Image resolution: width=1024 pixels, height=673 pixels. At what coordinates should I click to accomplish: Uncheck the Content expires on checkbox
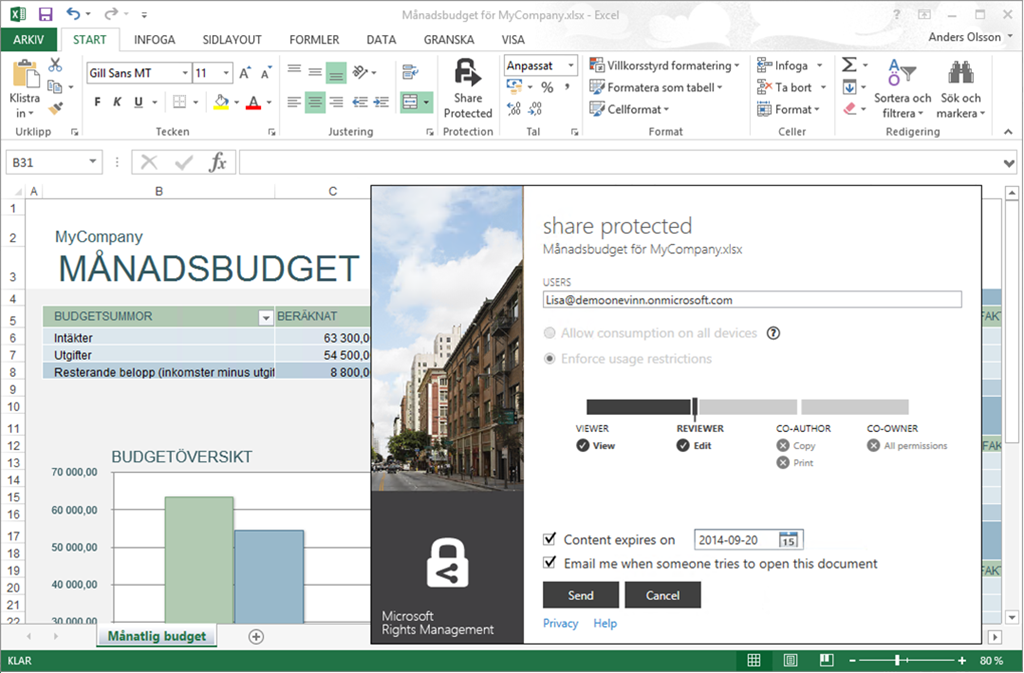[x=549, y=540]
